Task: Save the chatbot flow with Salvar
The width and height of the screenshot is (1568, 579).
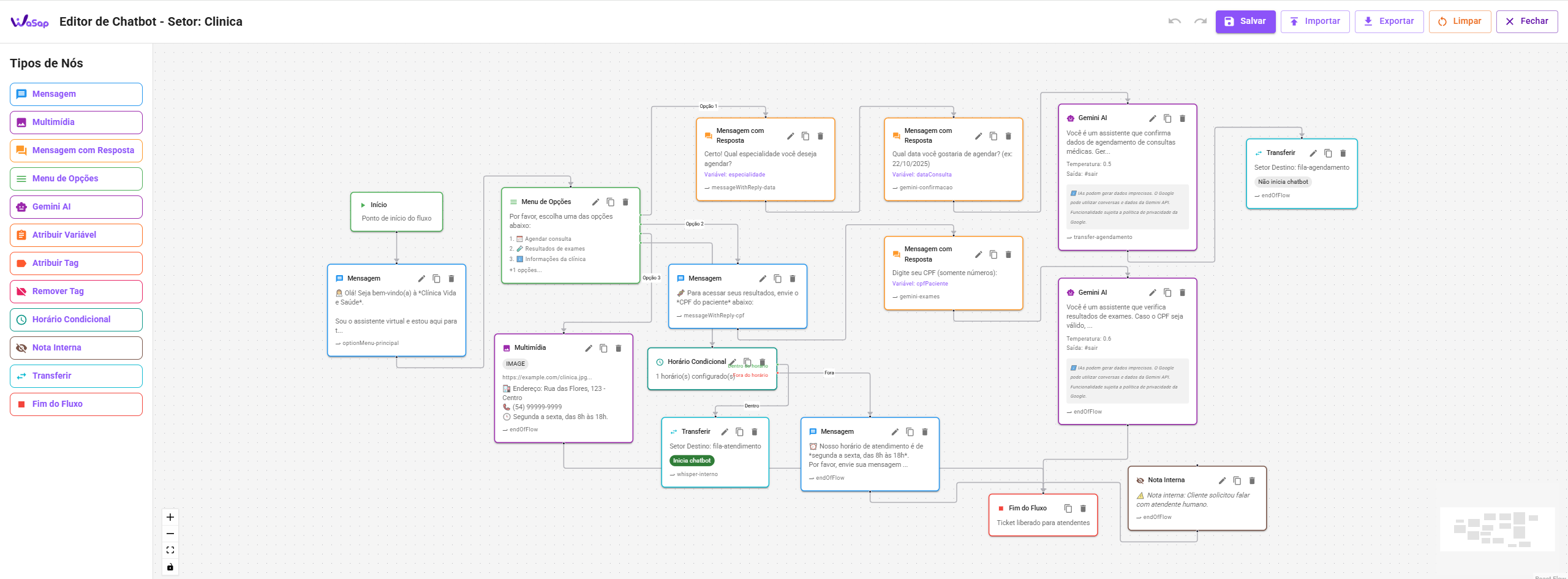Action: [1245, 21]
